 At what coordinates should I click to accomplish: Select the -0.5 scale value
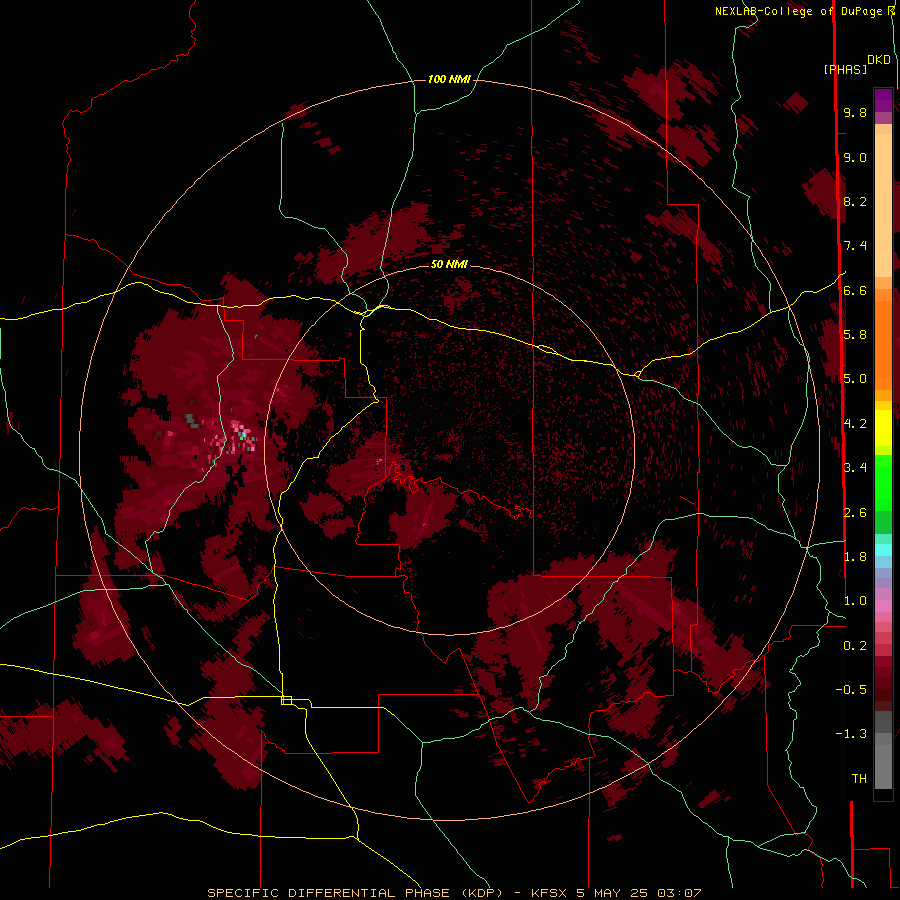(x=851, y=690)
